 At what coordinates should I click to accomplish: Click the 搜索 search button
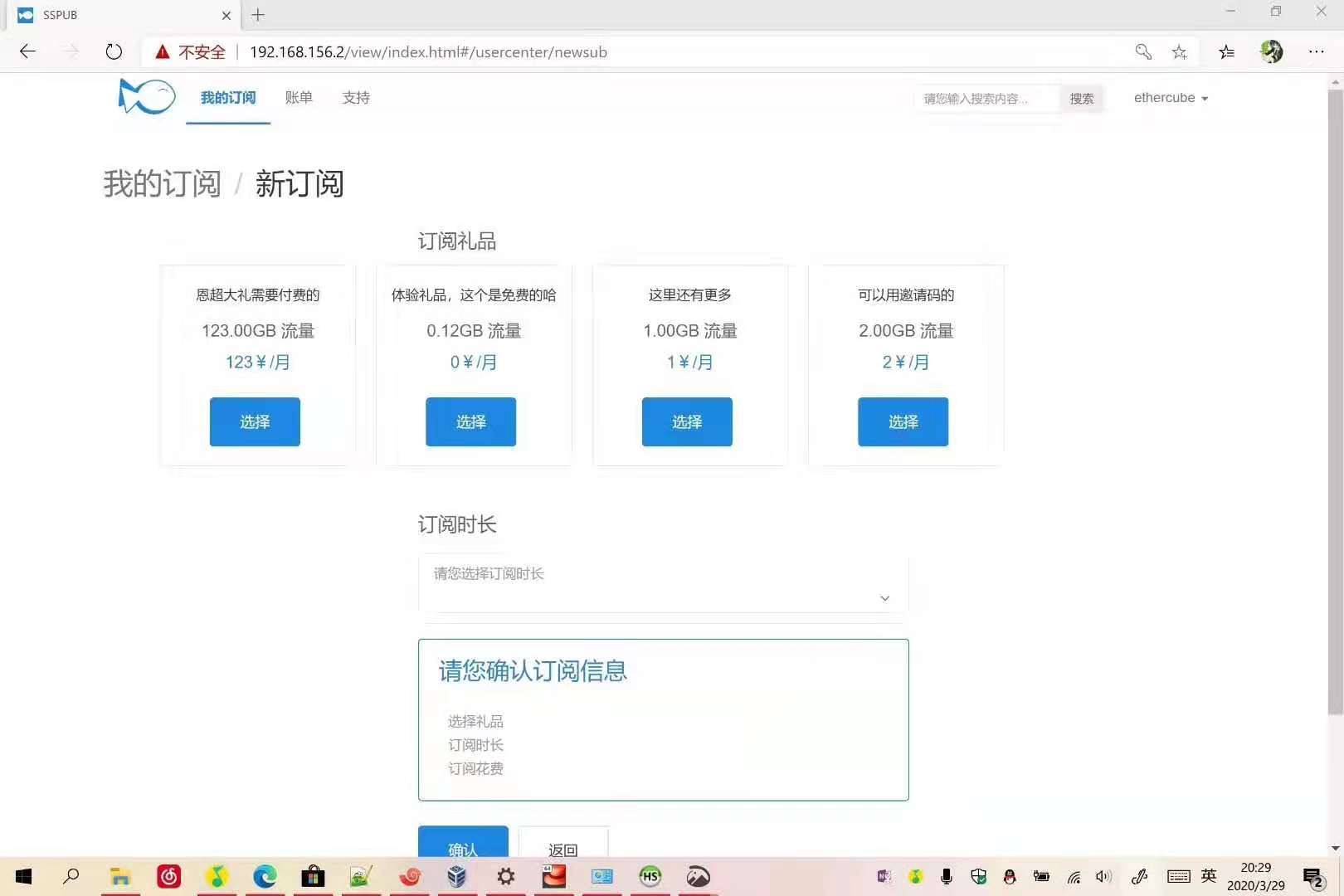point(1081,99)
